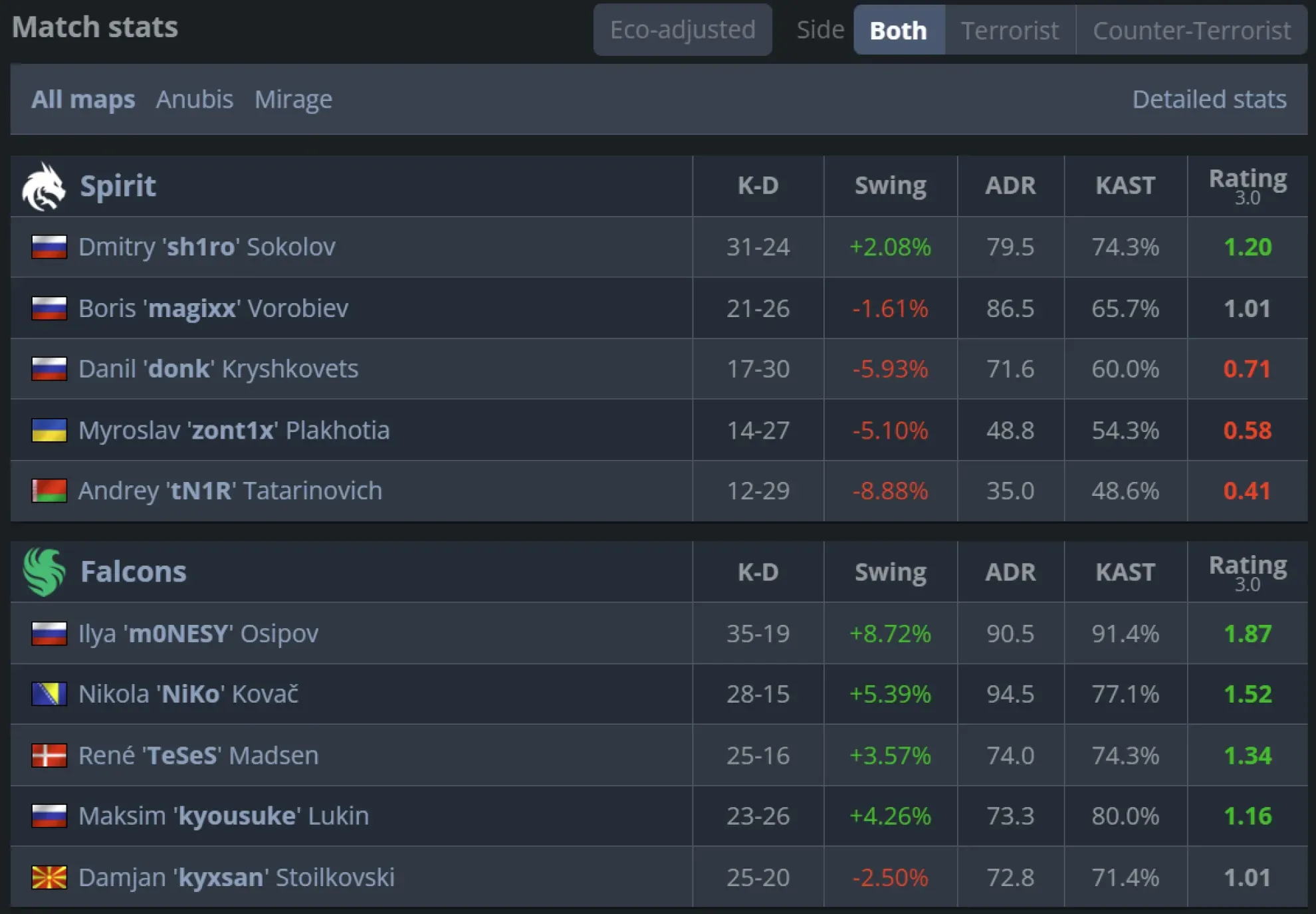Image resolution: width=1316 pixels, height=914 pixels.
Task: Open donk's player profile link
Action: pos(218,370)
